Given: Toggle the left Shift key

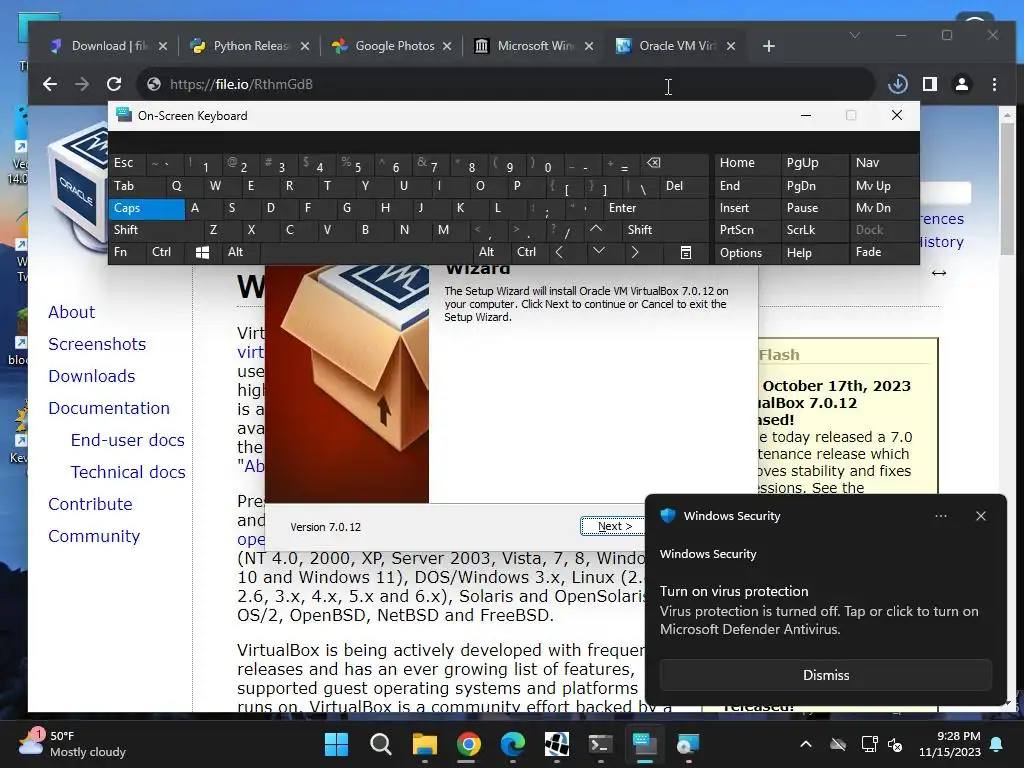Looking at the screenshot, I should click(155, 230).
